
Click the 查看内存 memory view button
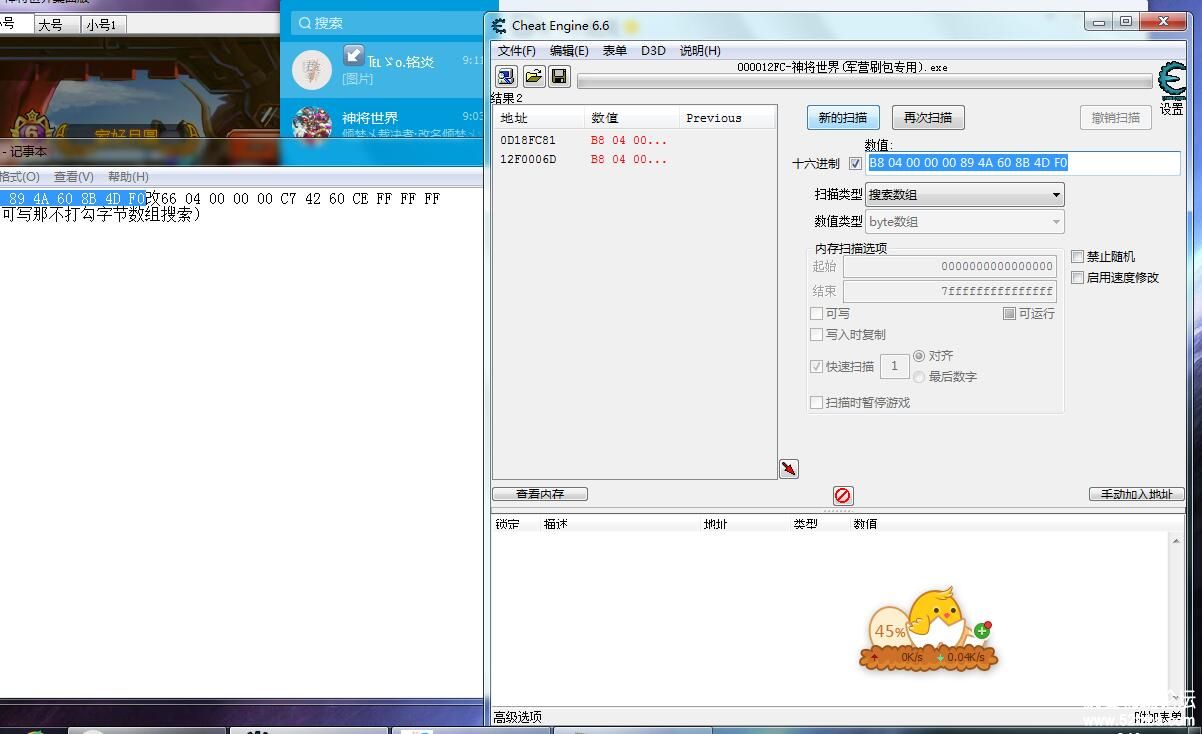[540, 494]
